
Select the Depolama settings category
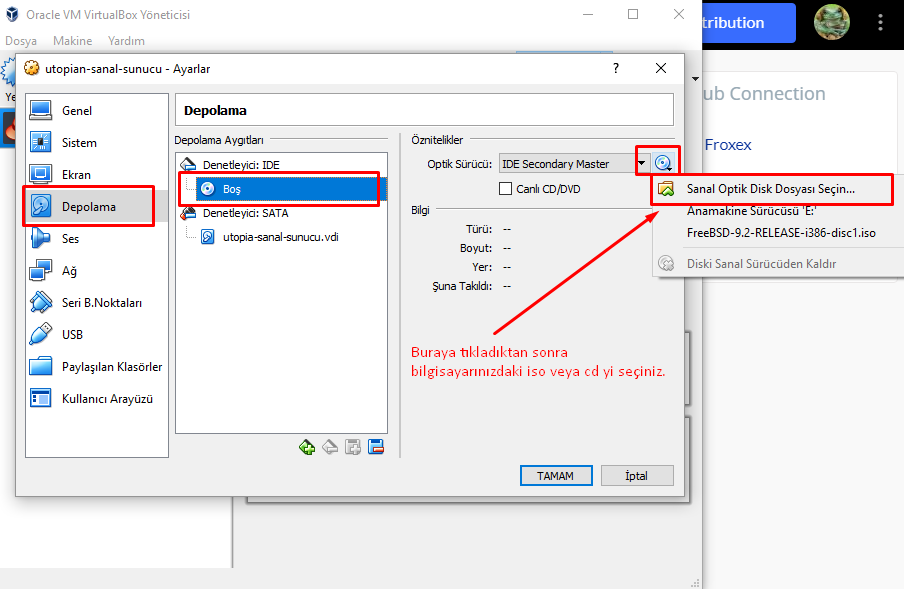tap(97, 206)
